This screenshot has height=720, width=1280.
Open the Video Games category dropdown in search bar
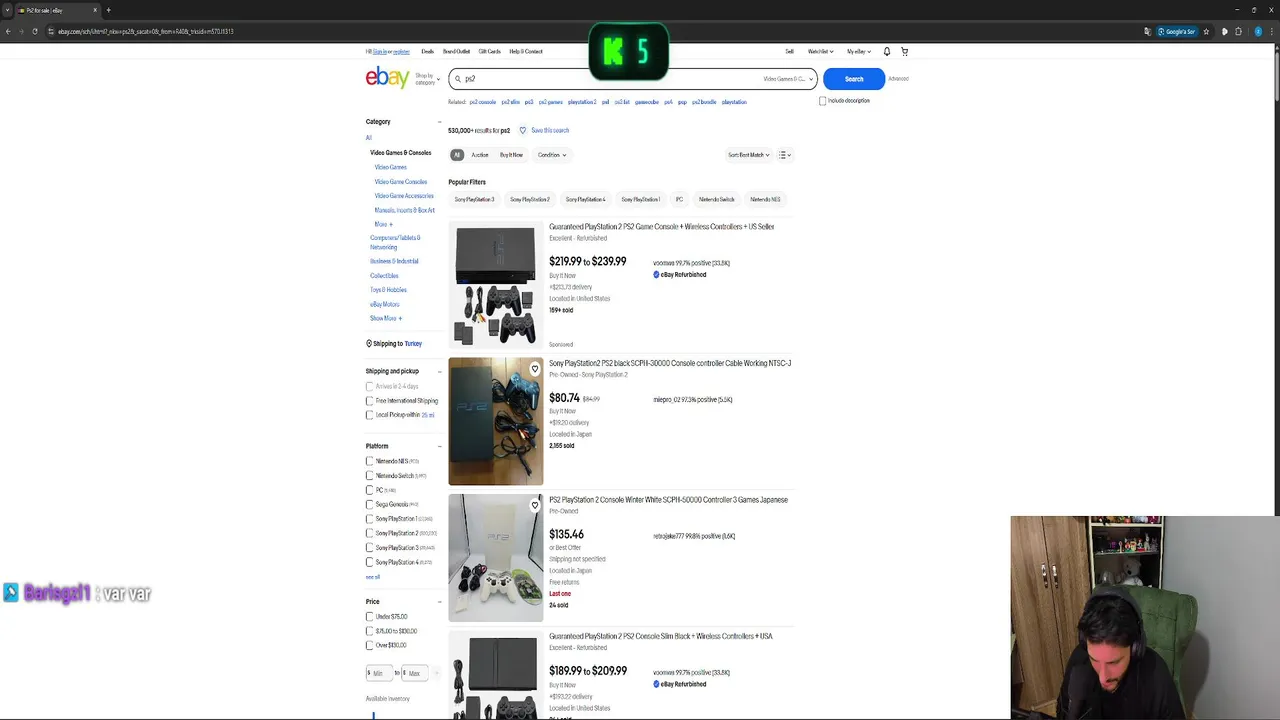788,79
